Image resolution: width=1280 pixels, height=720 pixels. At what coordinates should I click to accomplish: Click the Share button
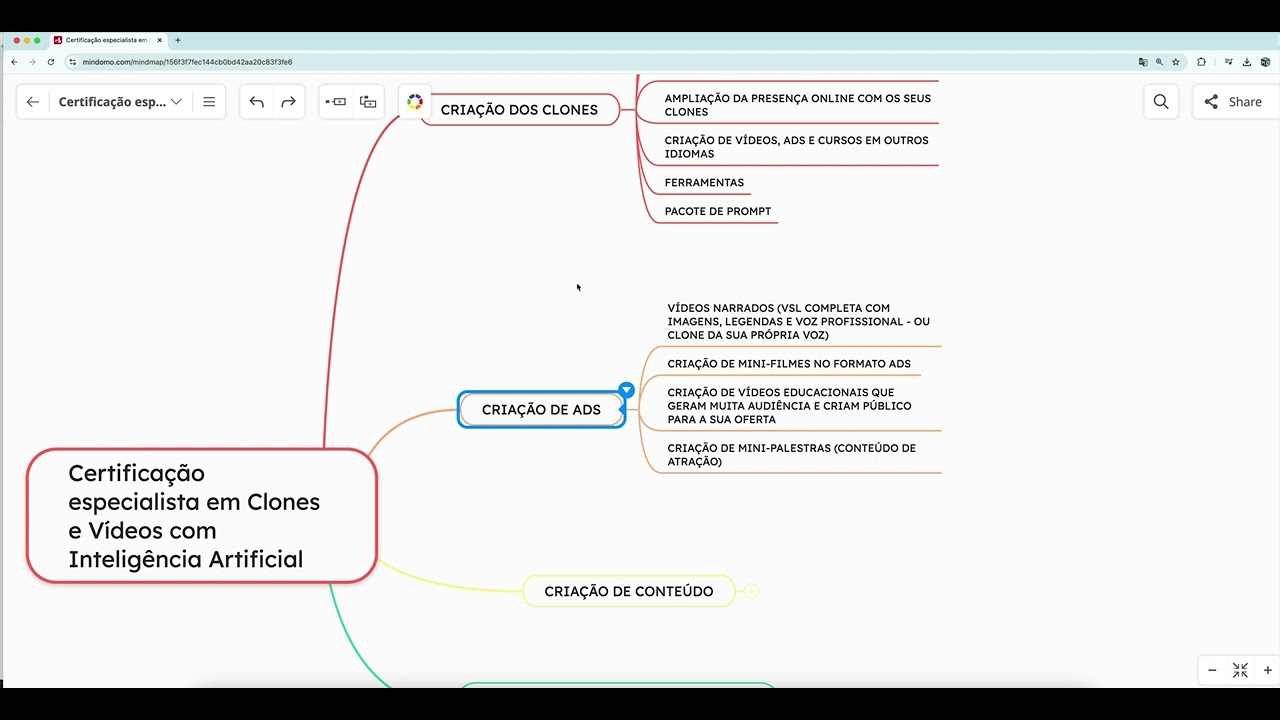[1233, 102]
